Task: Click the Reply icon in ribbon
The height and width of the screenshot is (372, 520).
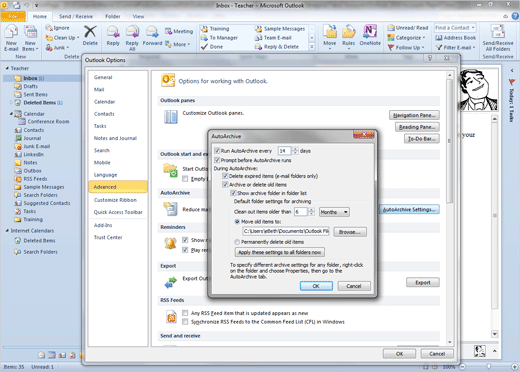Action: (x=113, y=32)
